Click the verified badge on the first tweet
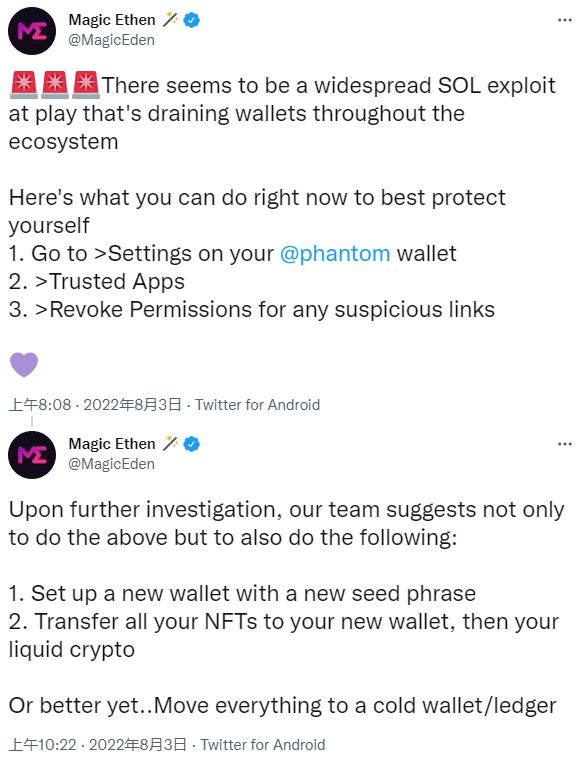The image size is (582, 760). (192, 20)
